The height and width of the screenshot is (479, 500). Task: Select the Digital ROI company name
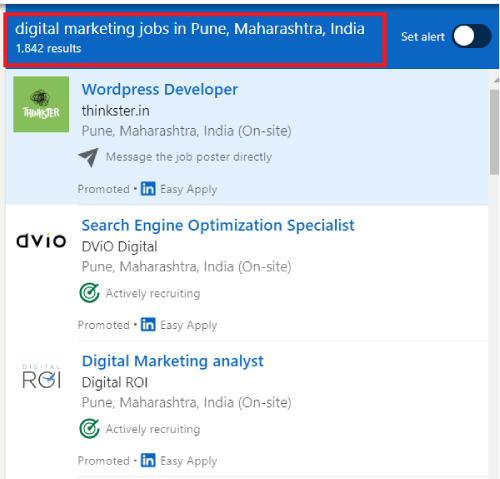point(115,383)
